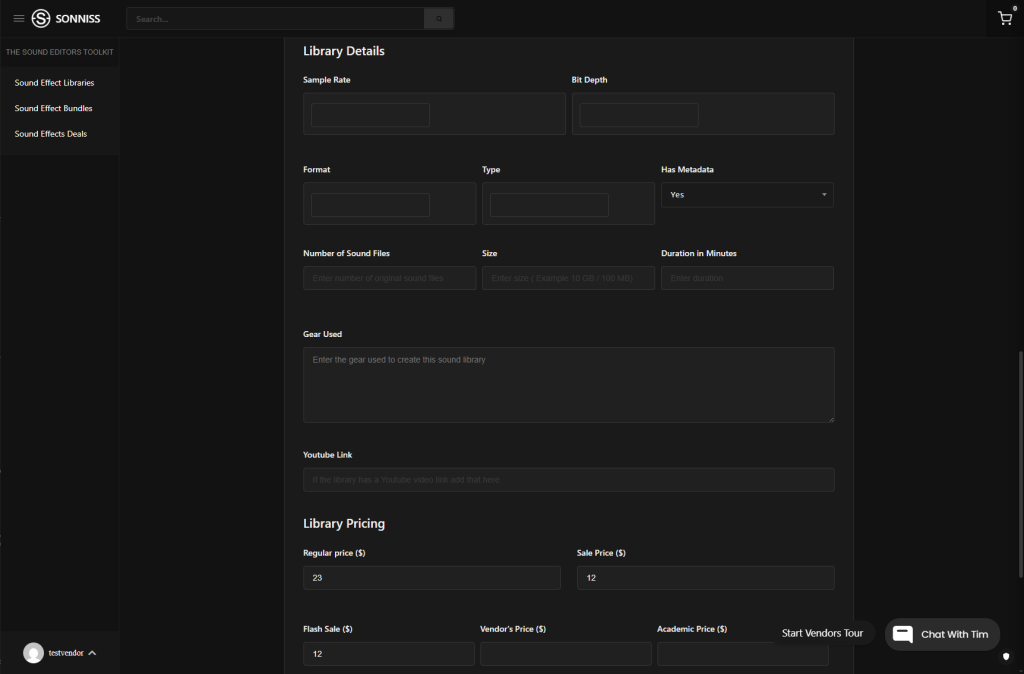Click the small shield icon at bottom right
Image resolution: width=1024 pixels, height=674 pixels.
coord(1006,656)
